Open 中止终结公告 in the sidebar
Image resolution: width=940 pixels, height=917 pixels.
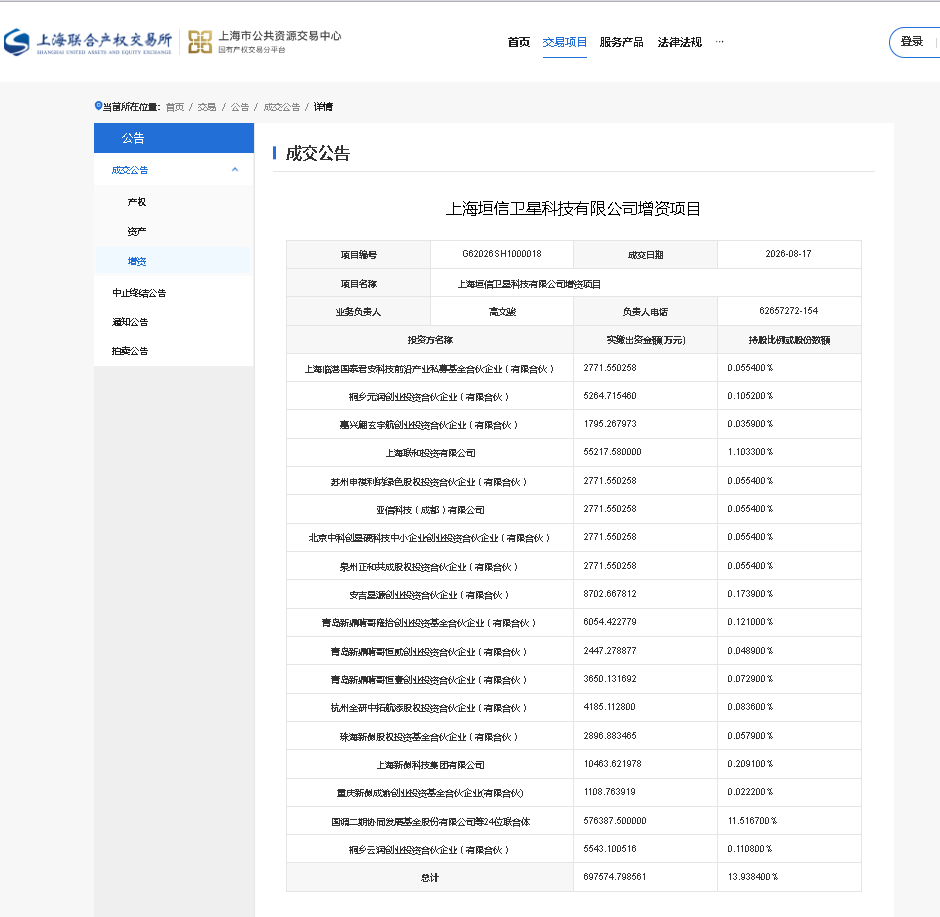(139, 293)
